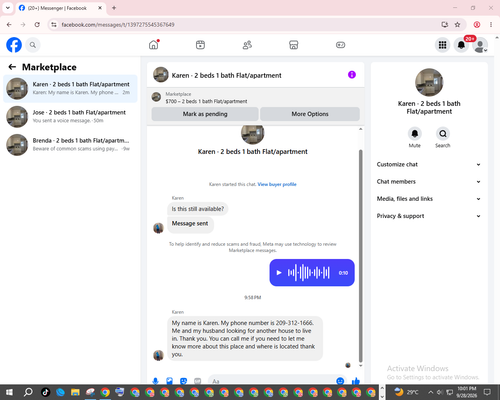Click the More Options button
Viewport: 500px width, 400px height.
[310, 114]
